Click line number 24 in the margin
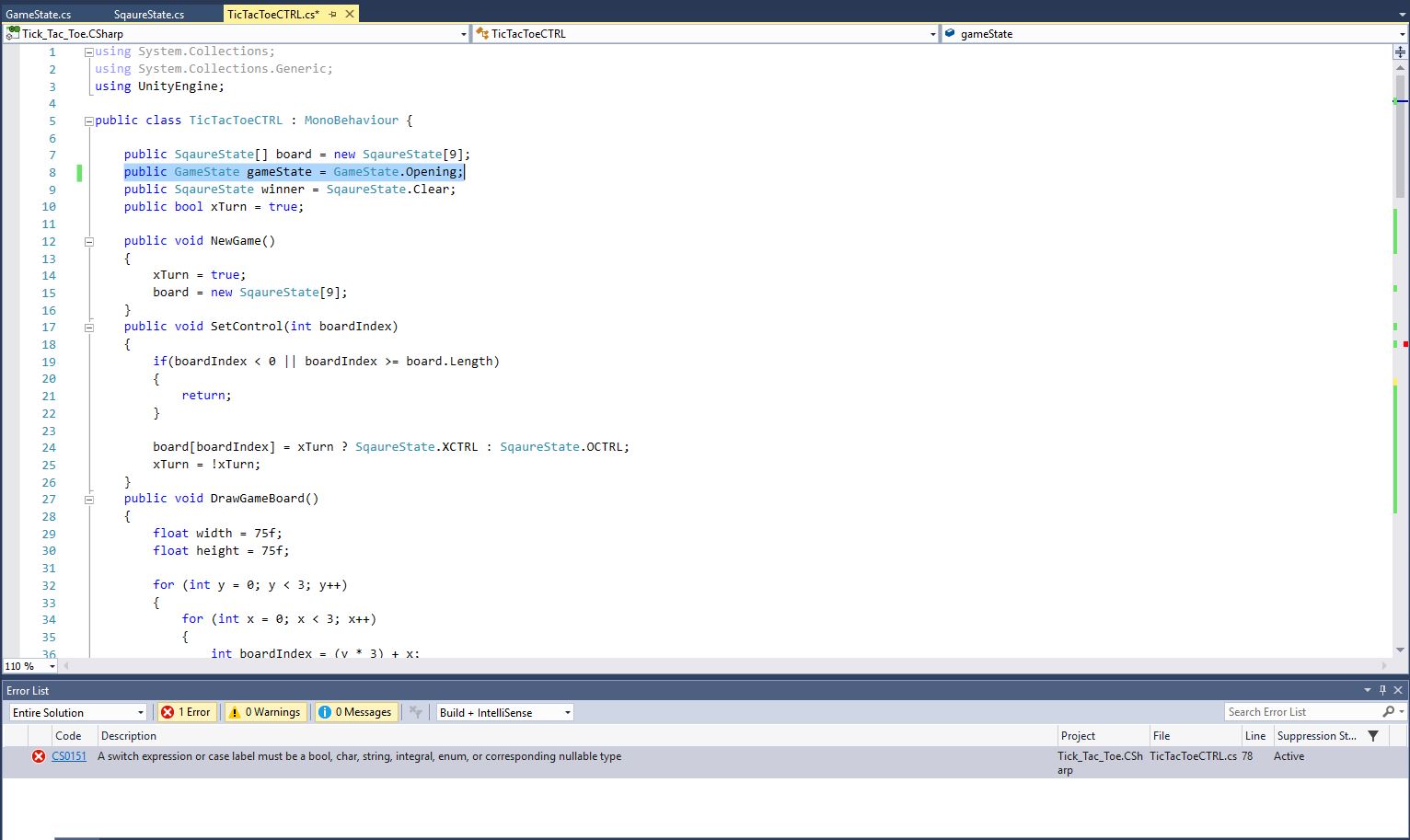The image size is (1410, 840). point(49,447)
